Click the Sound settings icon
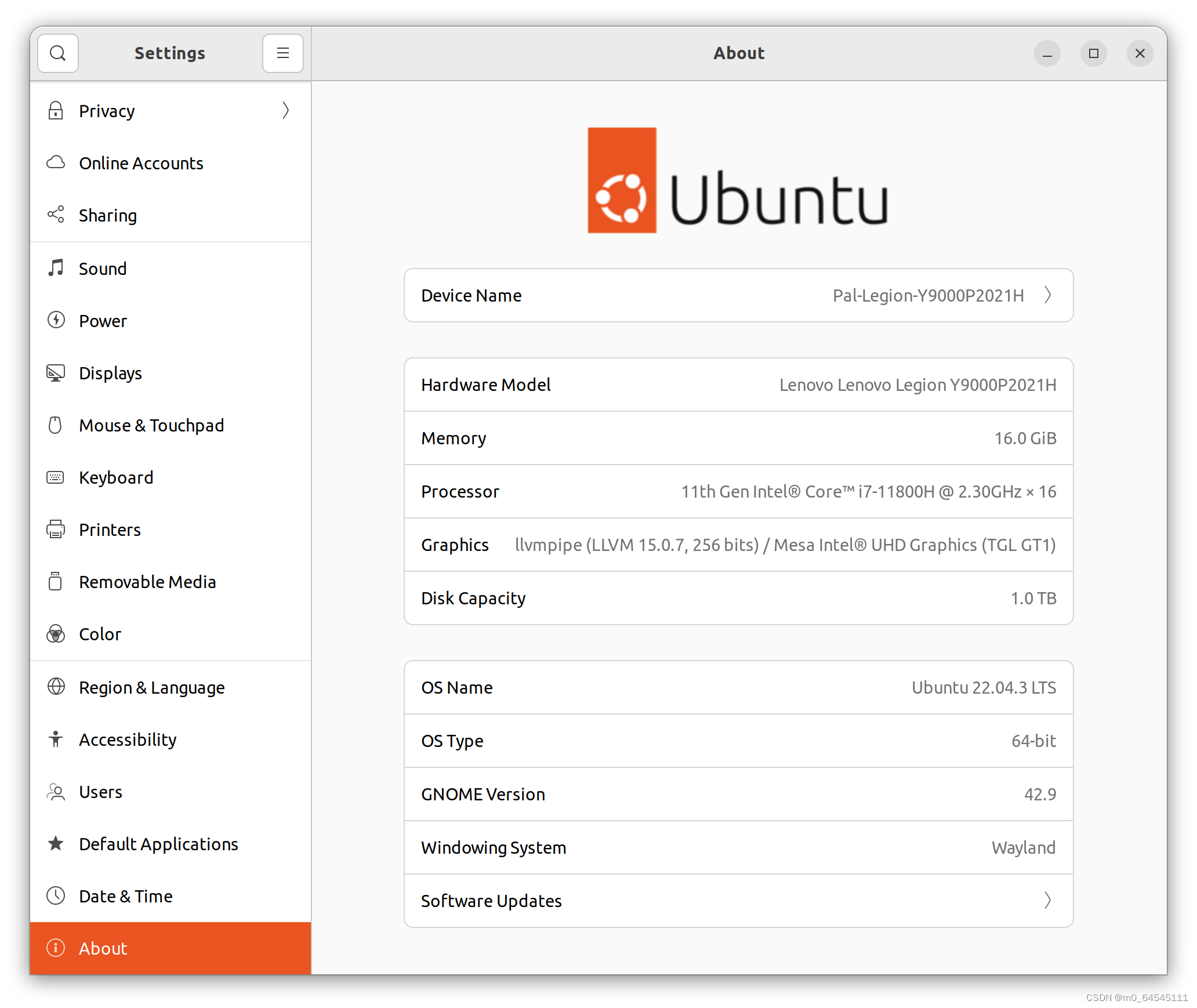1197x1008 pixels. 55,268
